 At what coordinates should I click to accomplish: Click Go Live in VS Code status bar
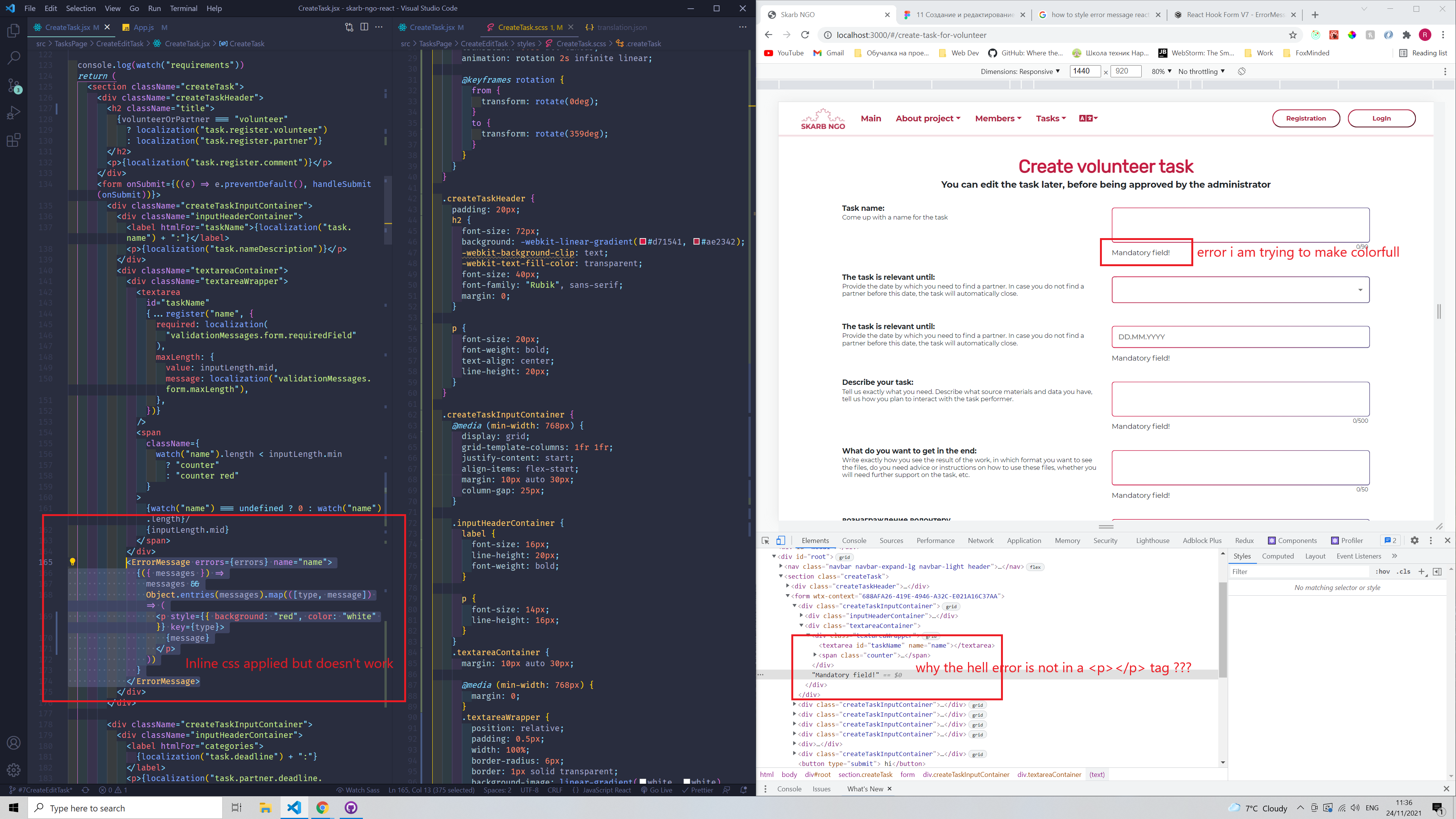656,790
